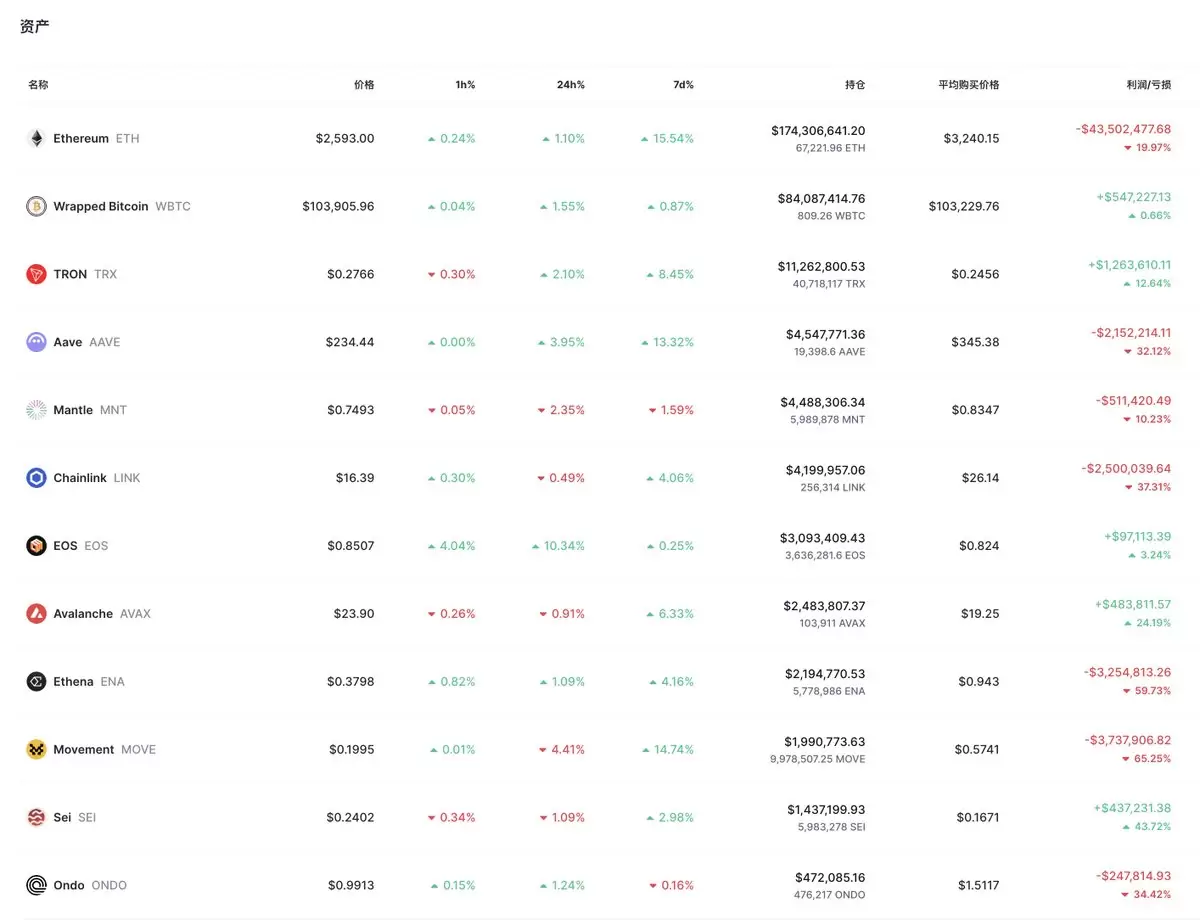Open the Ethereum name link
The image size is (1200, 920).
tap(81, 138)
